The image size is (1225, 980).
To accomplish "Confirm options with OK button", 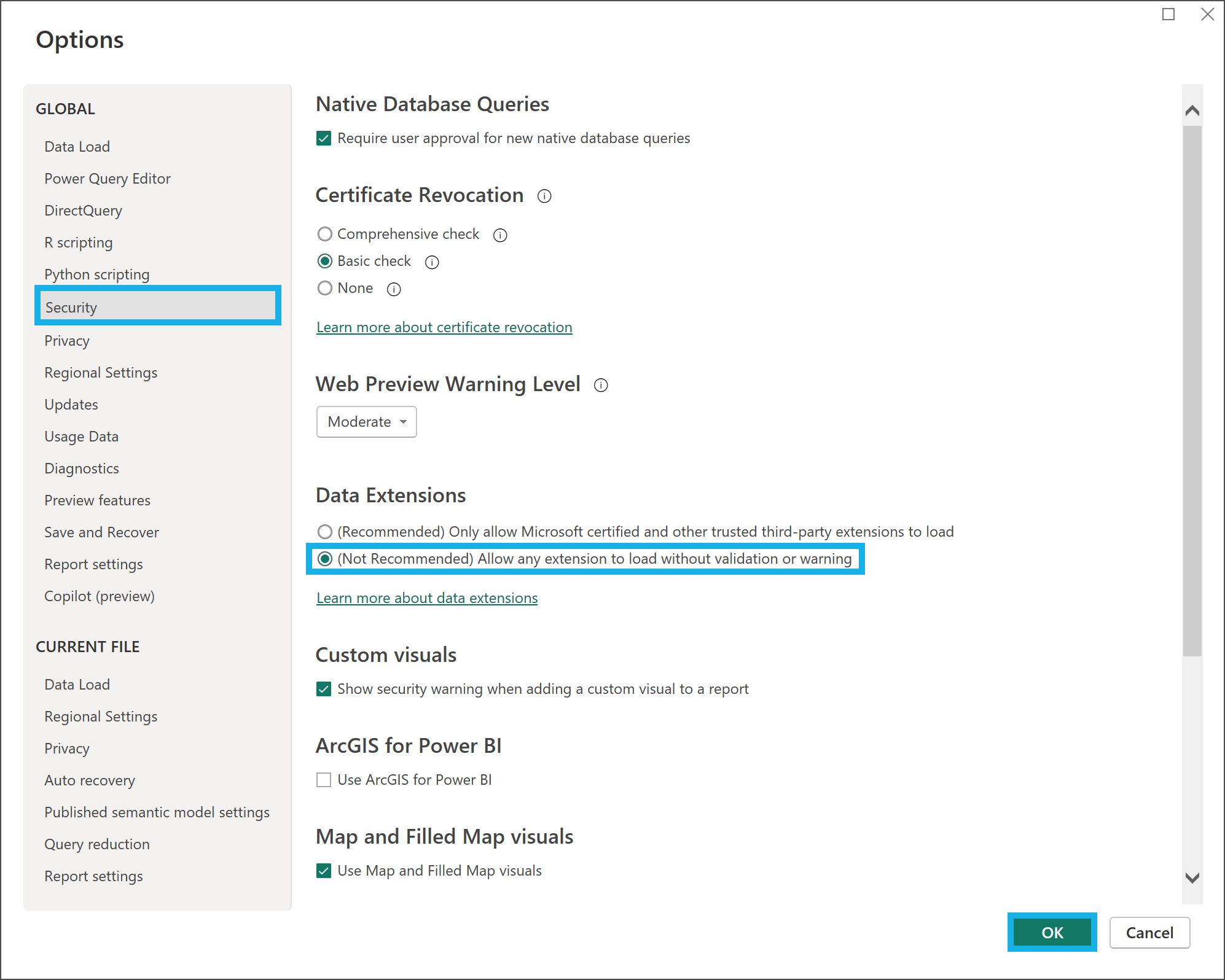I will coord(1052,932).
